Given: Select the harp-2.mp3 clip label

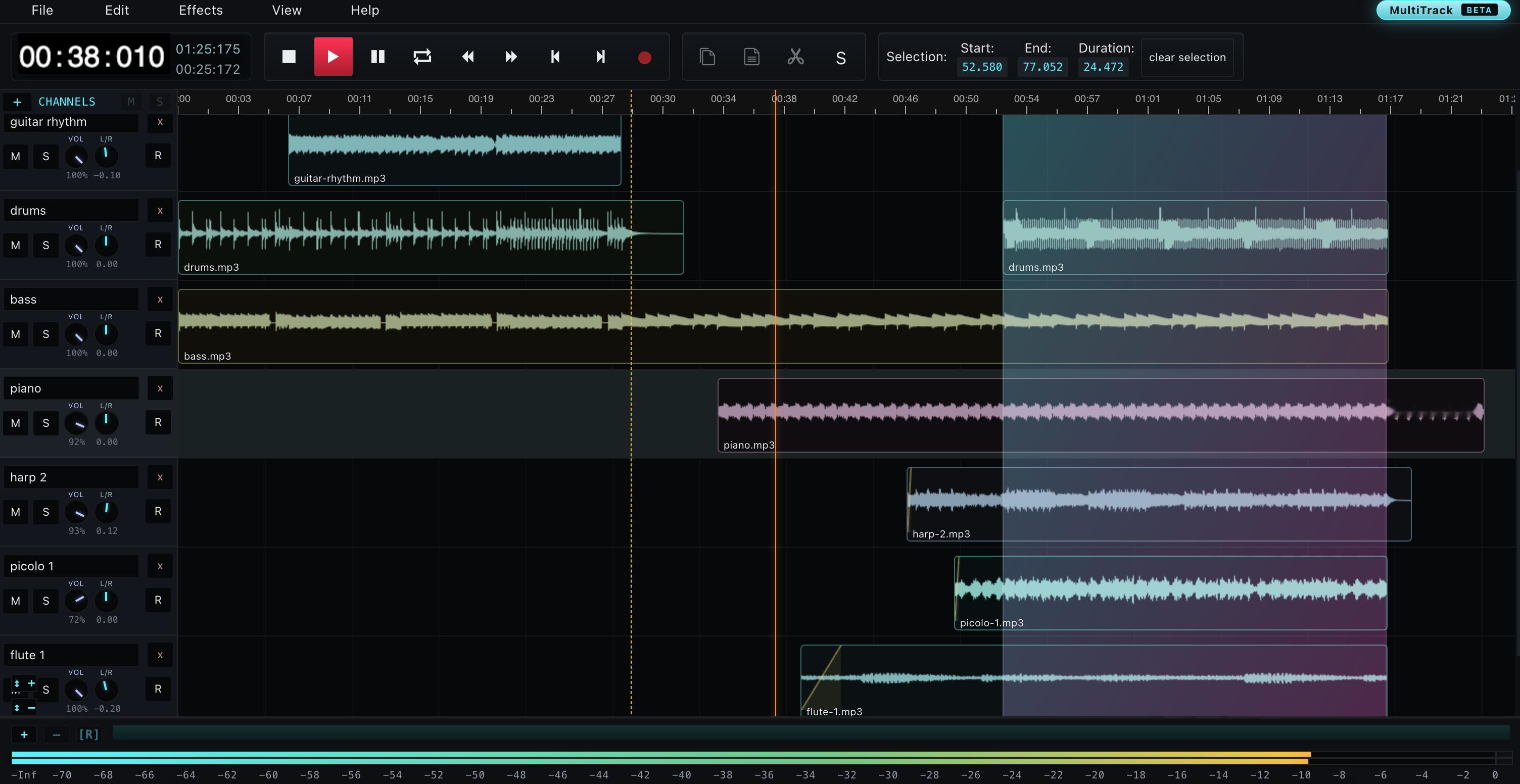Looking at the screenshot, I should tap(941, 534).
